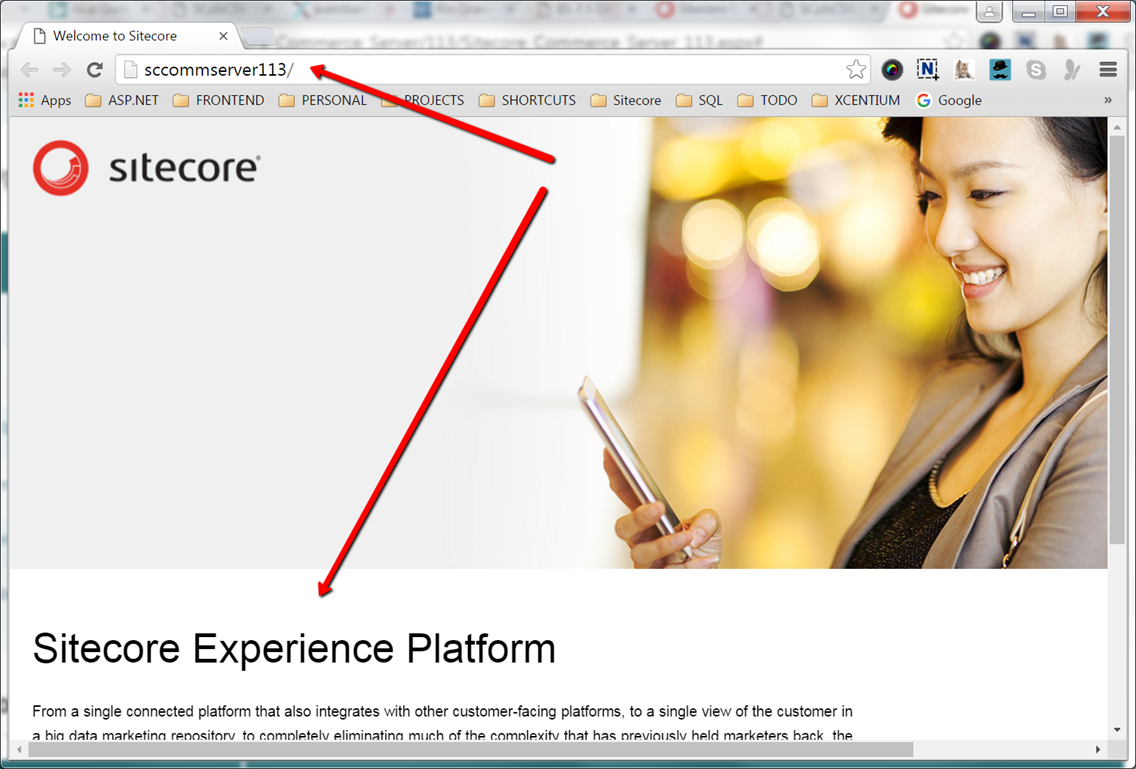This screenshot has height=769, width=1136.
Task: Open the TODO bookmarks folder
Action: click(767, 100)
